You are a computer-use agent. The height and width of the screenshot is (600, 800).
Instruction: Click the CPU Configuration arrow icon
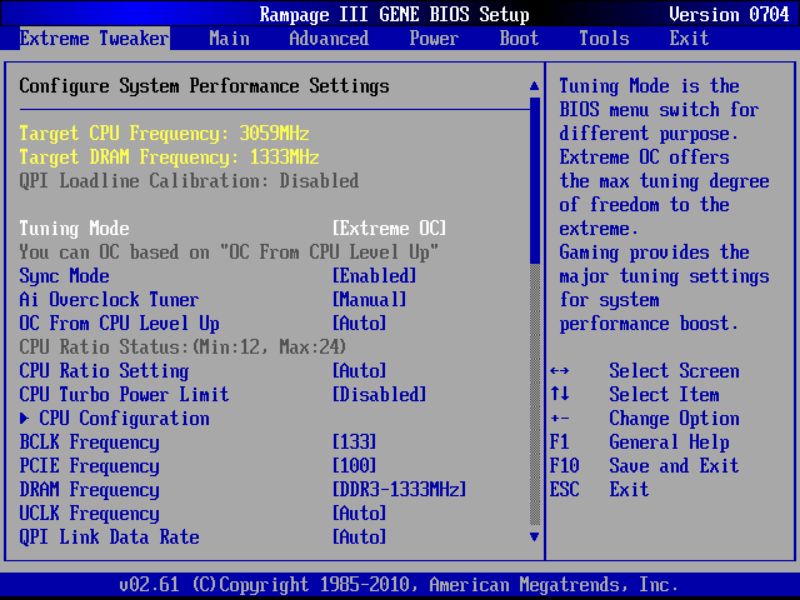pyautogui.click(x=24, y=418)
